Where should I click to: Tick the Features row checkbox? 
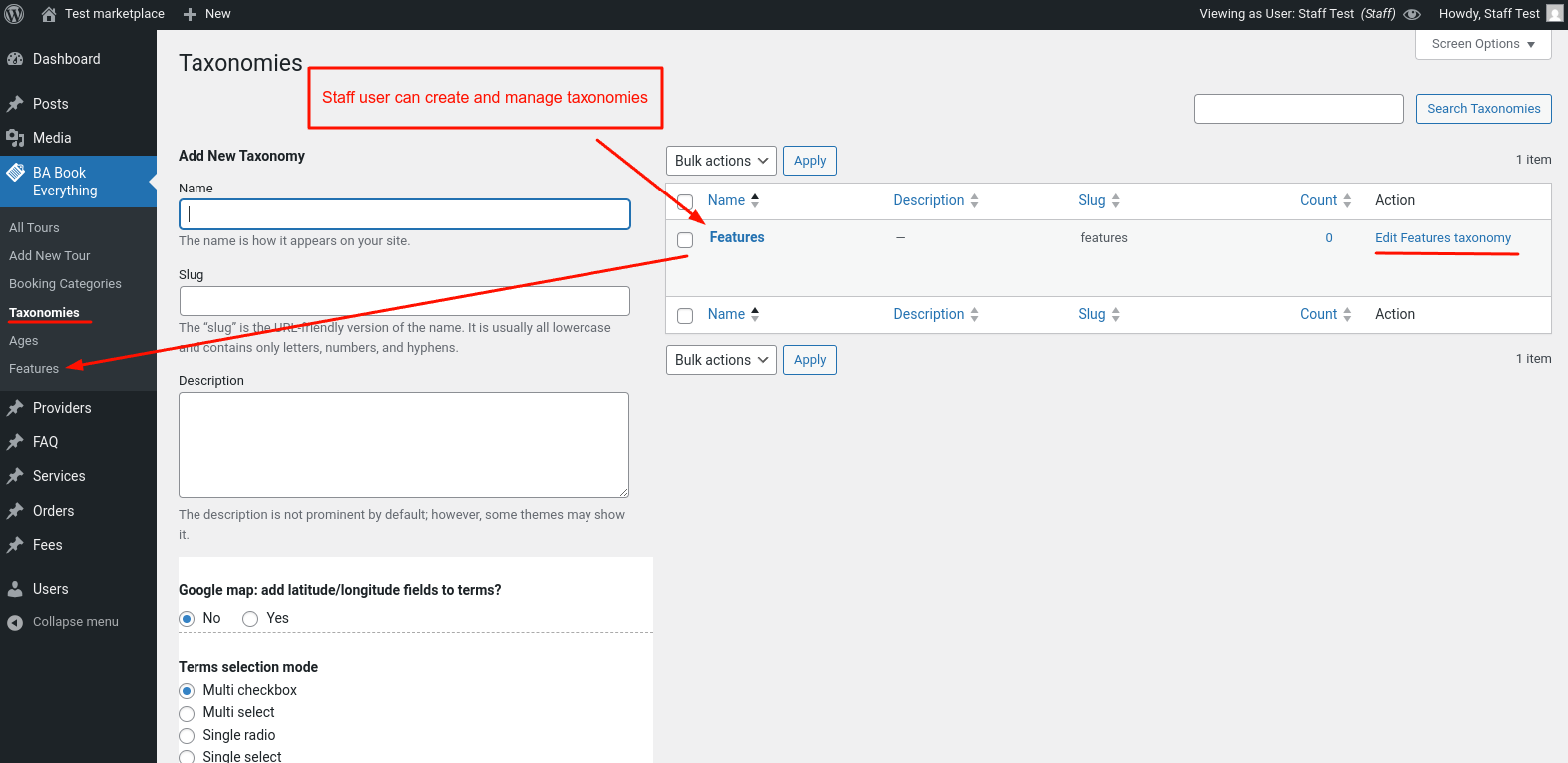[x=685, y=239]
